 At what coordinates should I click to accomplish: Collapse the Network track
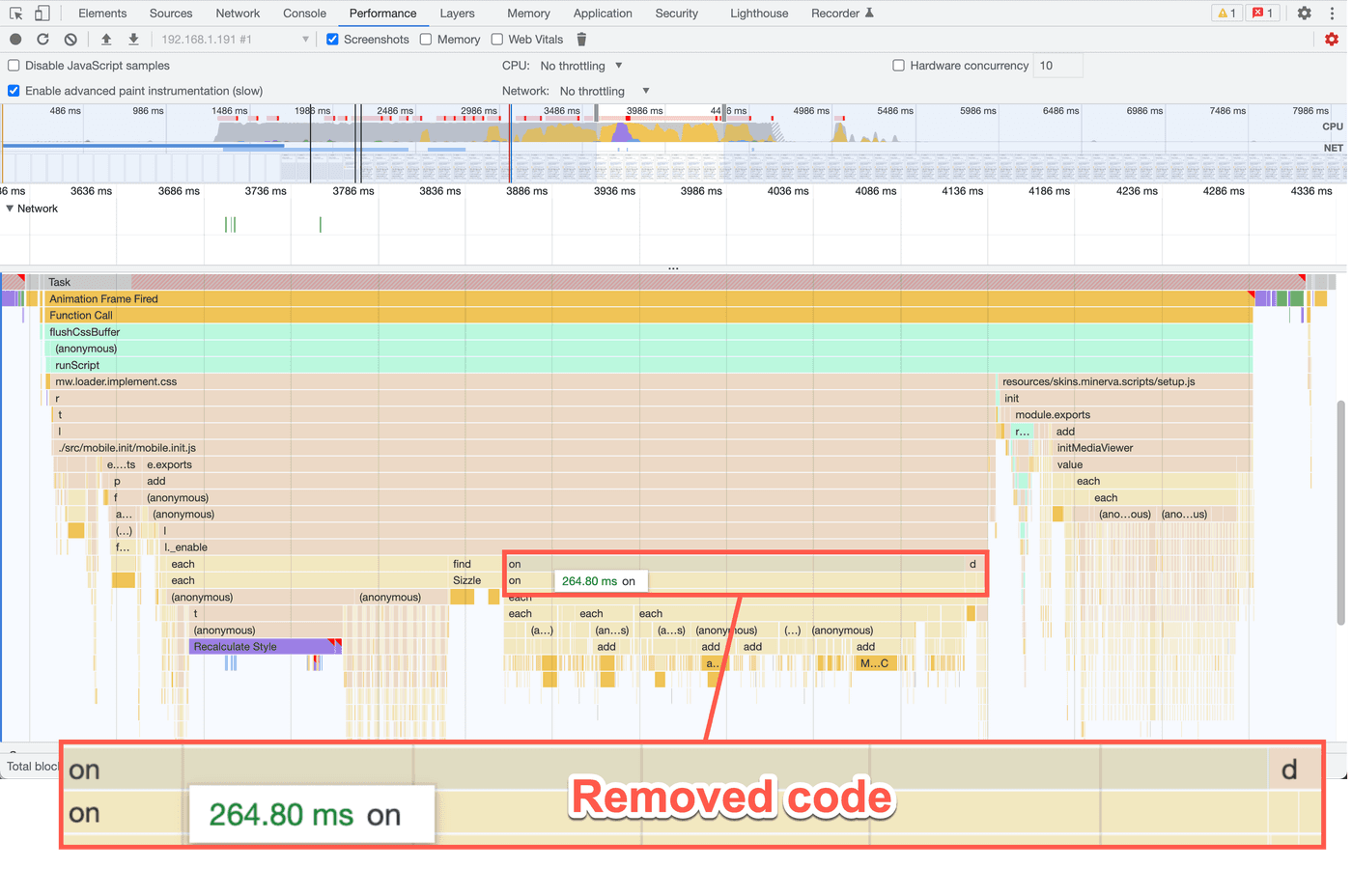[x=10, y=209]
